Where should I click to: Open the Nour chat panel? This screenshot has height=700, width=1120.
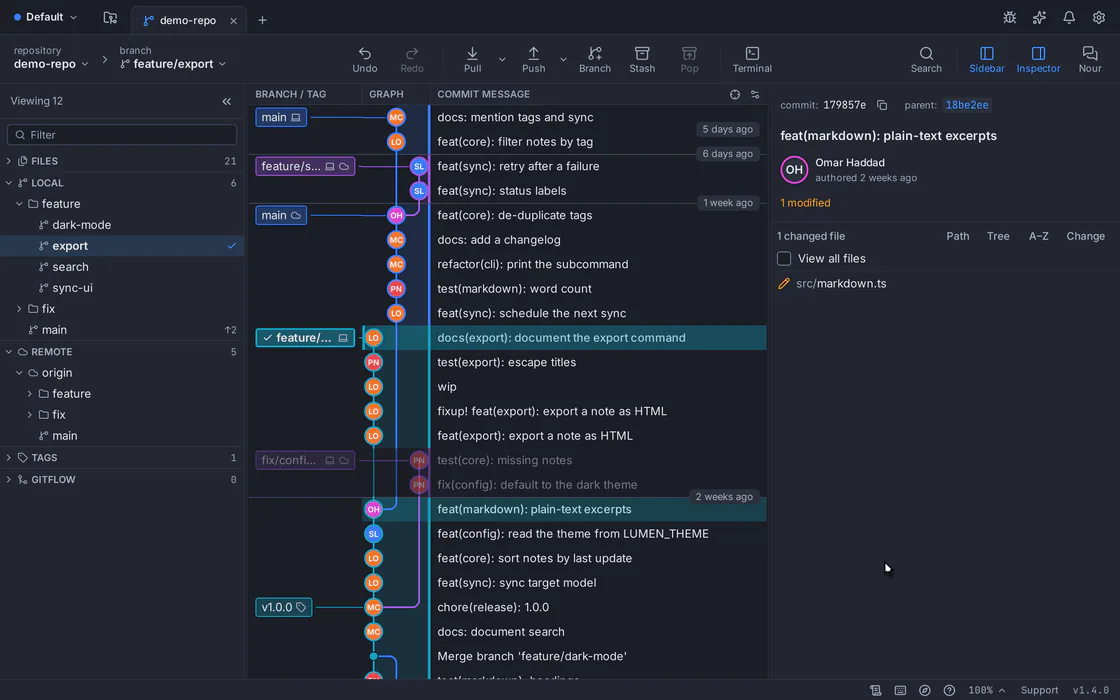tap(1089, 60)
